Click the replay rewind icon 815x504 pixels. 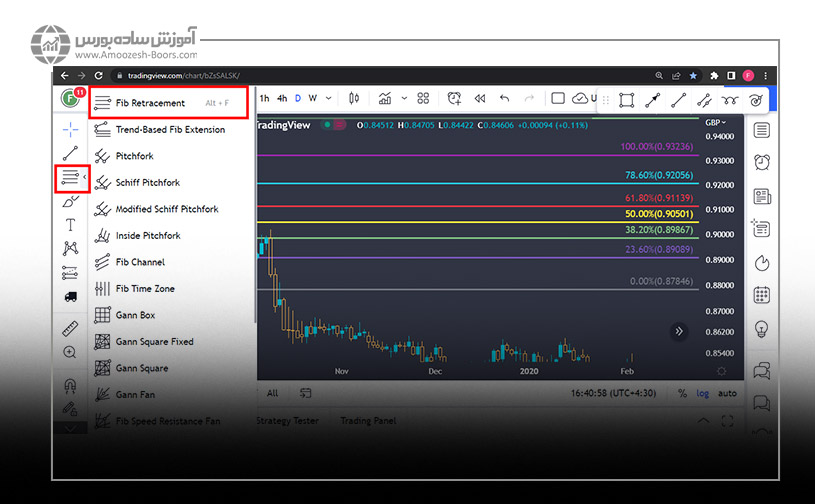pos(480,98)
